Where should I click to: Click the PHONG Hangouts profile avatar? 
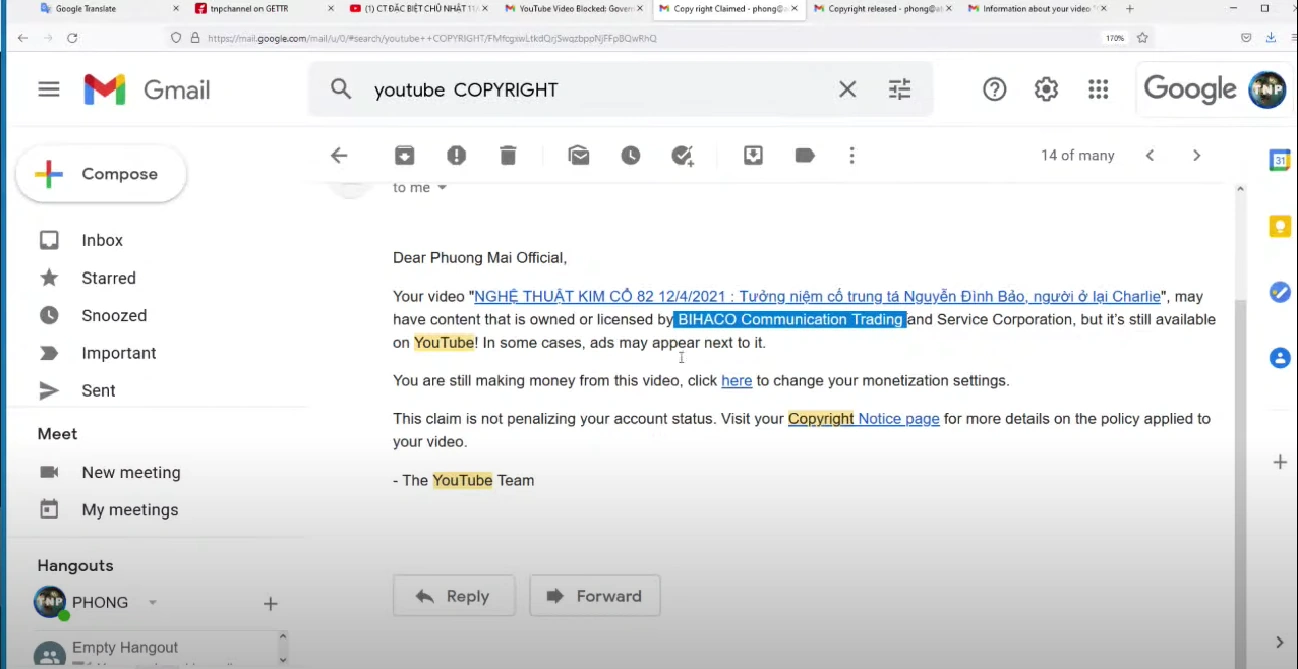[50, 602]
